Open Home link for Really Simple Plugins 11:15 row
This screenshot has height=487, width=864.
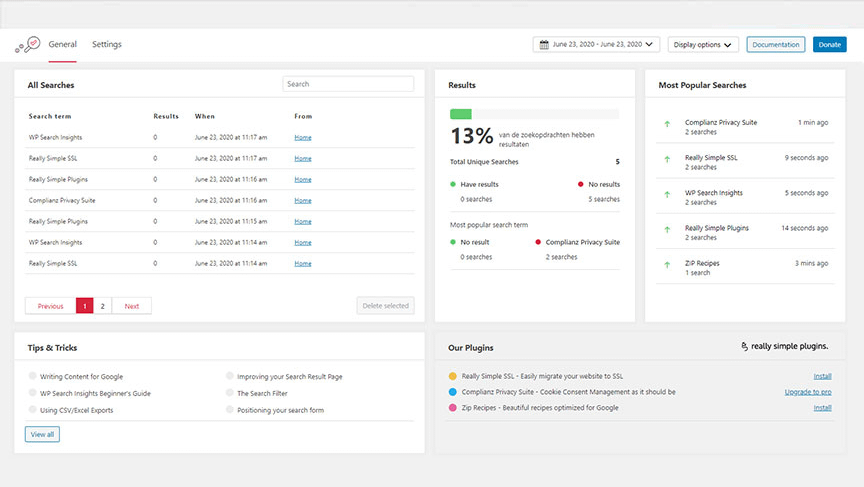(303, 221)
